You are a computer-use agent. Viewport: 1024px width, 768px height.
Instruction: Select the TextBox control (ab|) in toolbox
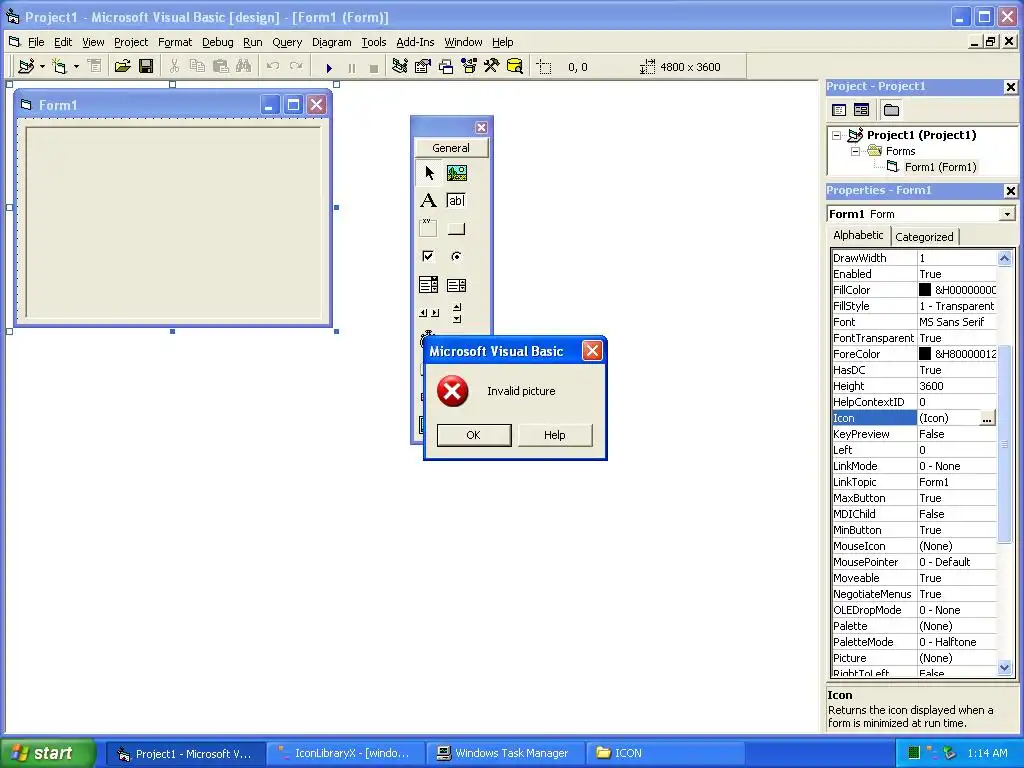(x=456, y=200)
